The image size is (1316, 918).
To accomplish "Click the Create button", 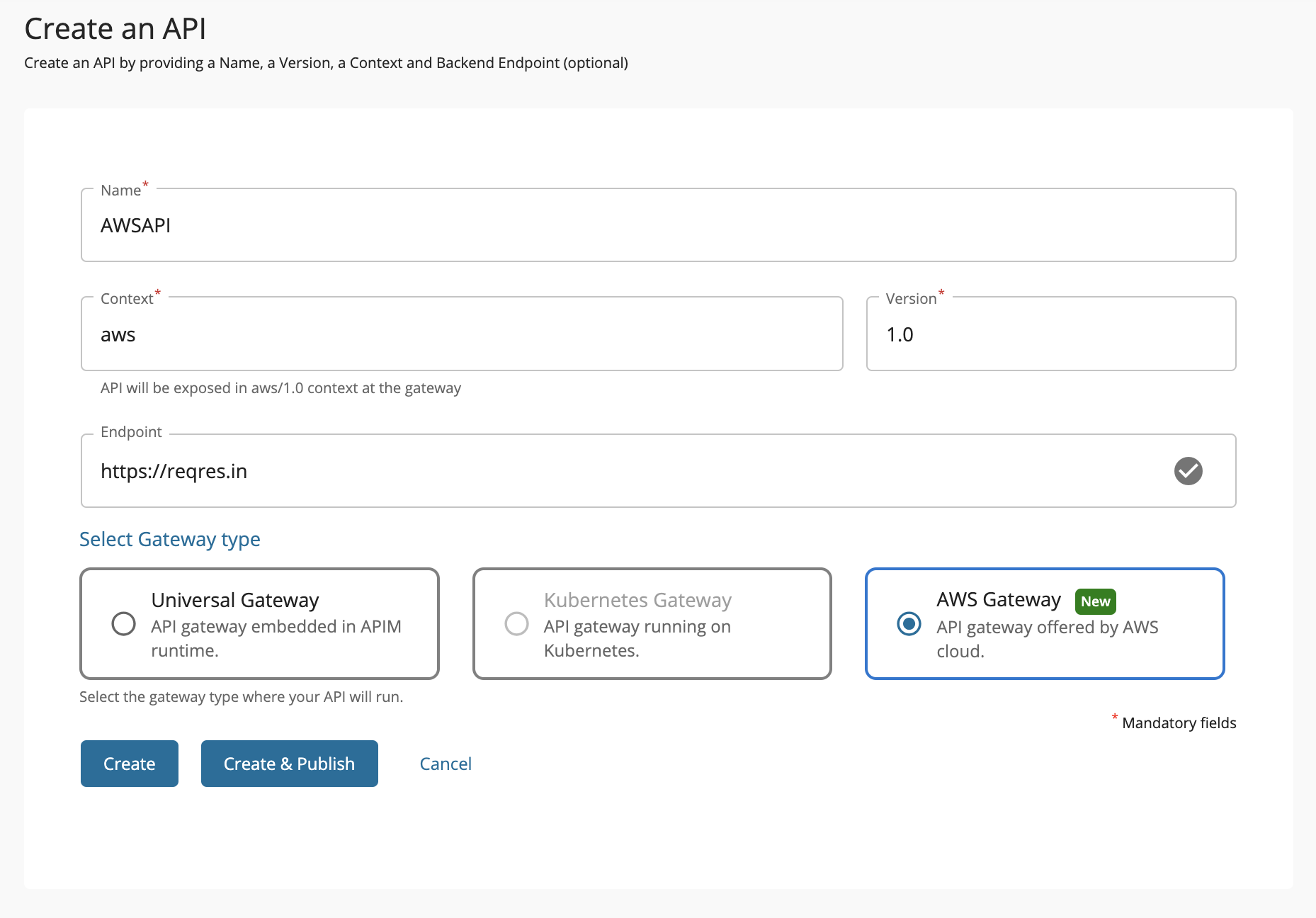I will click(x=130, y=764).
